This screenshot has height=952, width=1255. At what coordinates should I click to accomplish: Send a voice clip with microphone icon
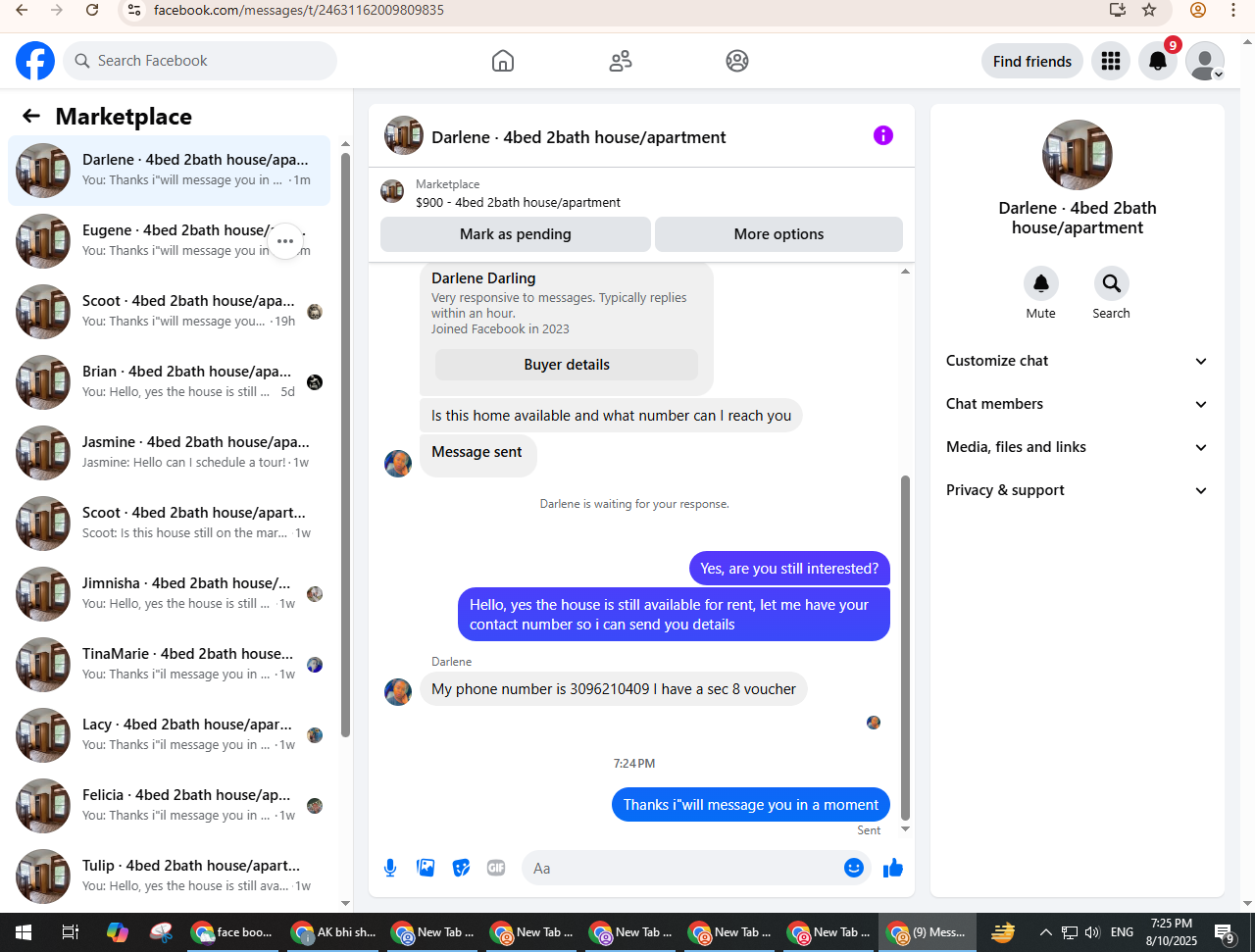click(390, 868)
